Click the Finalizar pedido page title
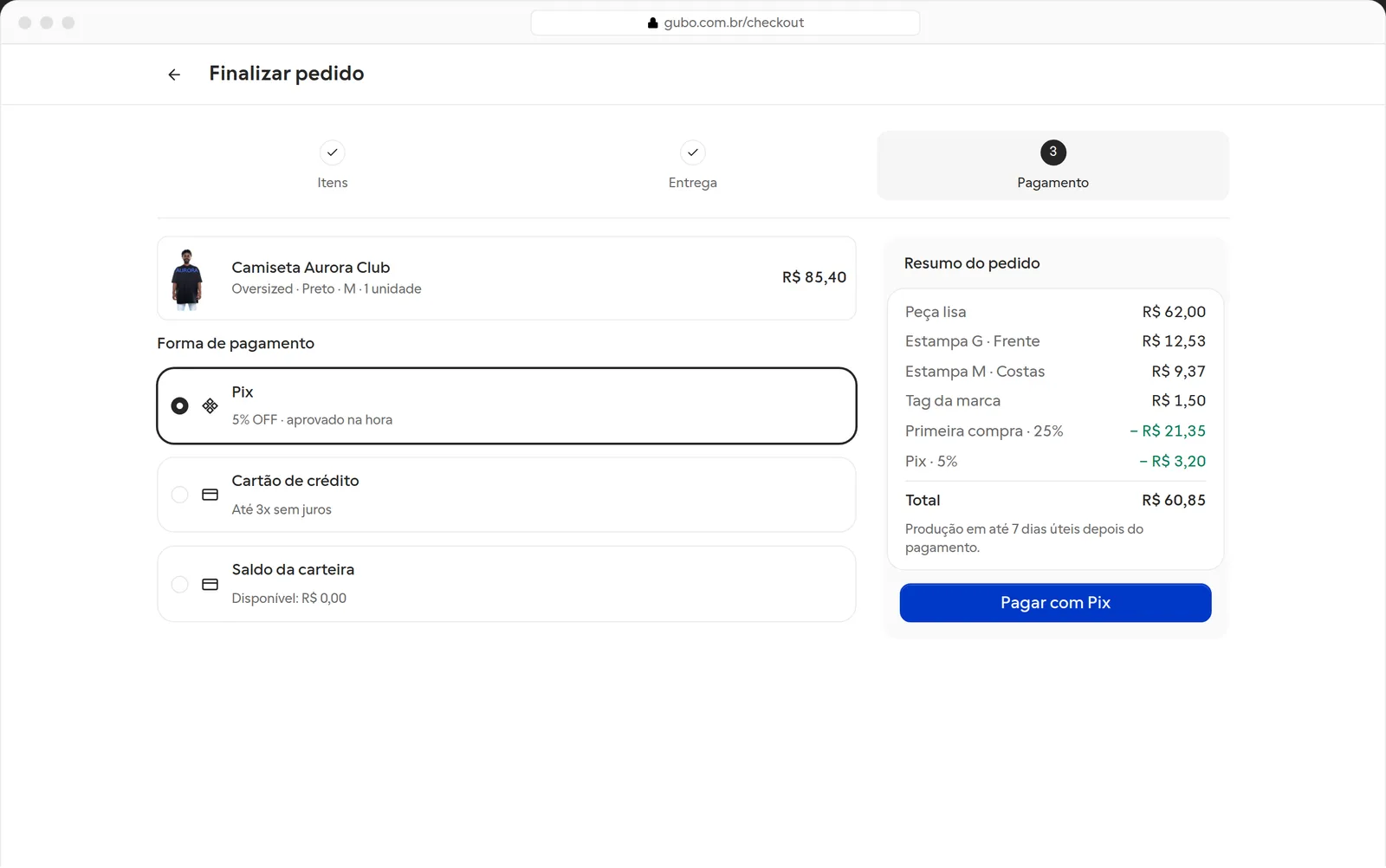Screen dimensions: 1386x868 click(x=287, y=74)
